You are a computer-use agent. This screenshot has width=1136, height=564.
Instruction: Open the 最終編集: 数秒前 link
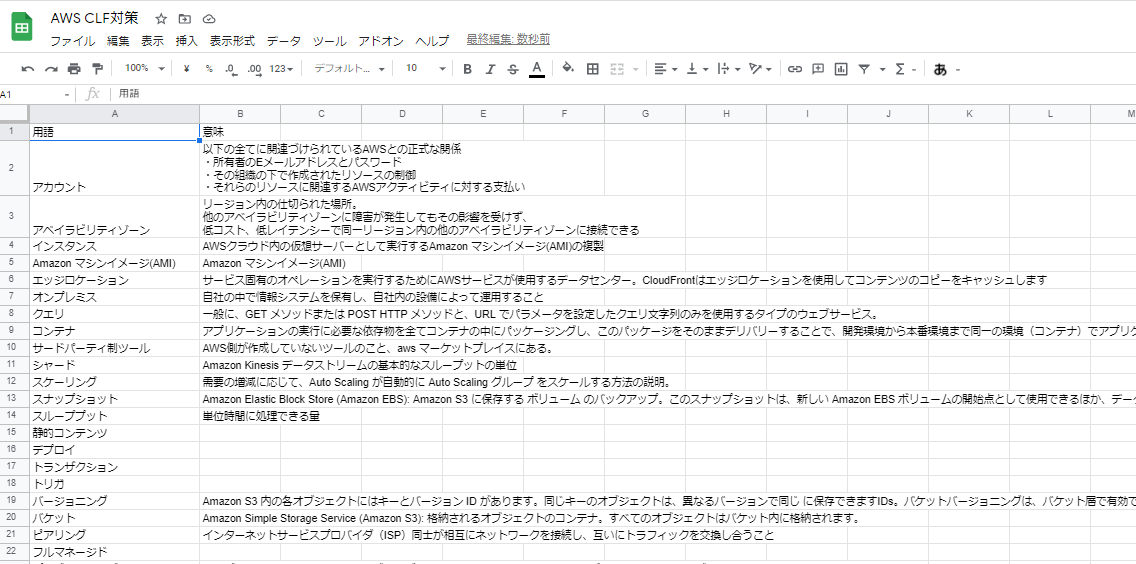click(x=508, y=40)
